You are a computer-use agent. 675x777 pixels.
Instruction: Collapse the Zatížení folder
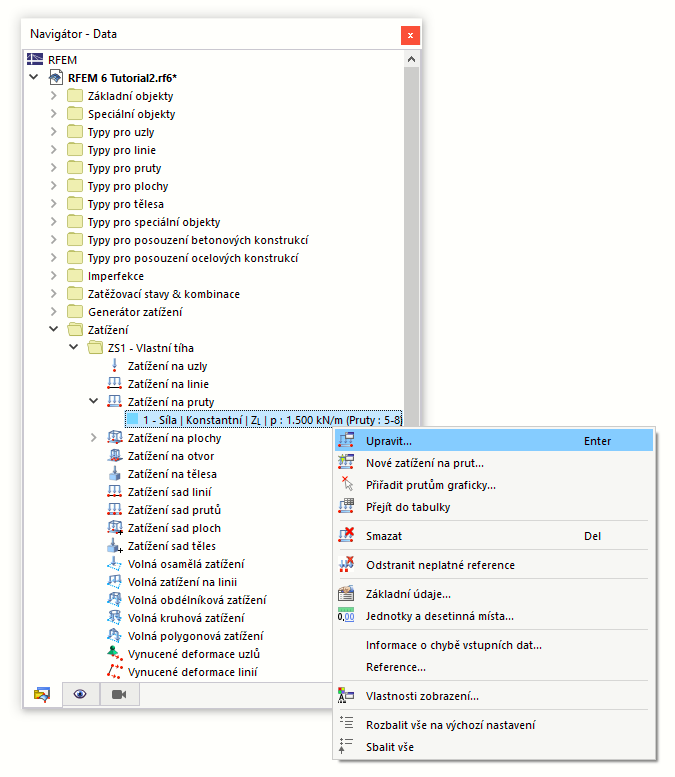pyautogui.click(x=54, y=329)
